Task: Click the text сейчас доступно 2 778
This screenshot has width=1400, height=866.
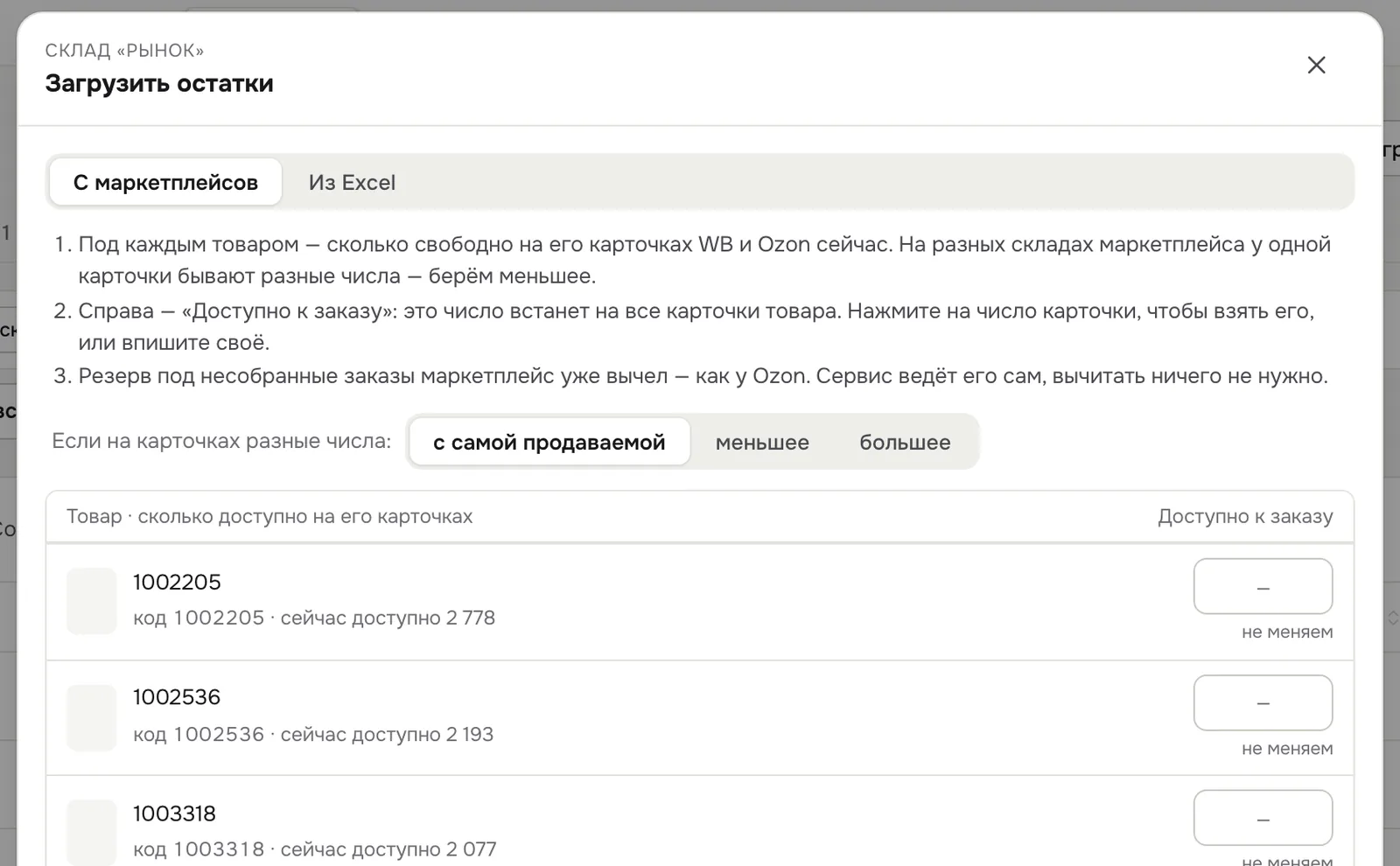Action: [x=388, y=618]
